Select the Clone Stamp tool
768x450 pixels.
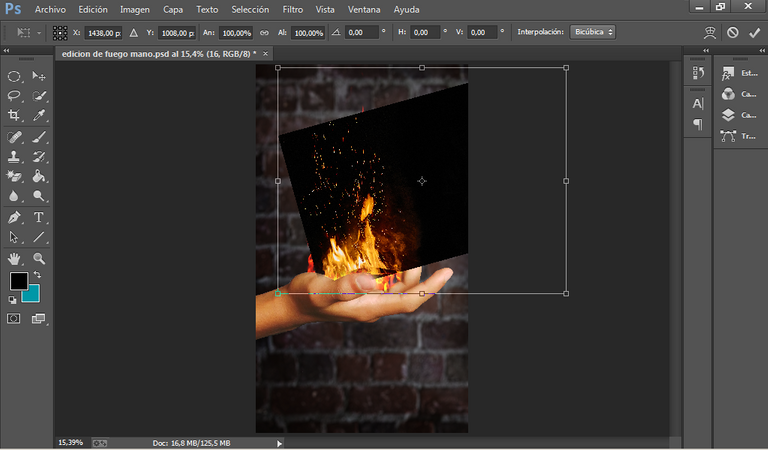click(14, 157)
